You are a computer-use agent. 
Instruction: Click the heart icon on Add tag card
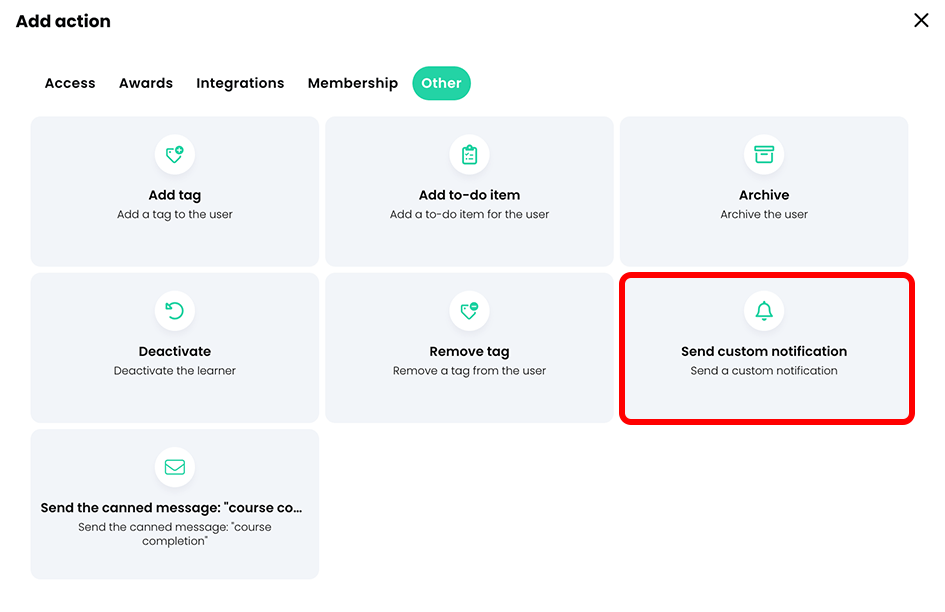click(x=175, y=154)
